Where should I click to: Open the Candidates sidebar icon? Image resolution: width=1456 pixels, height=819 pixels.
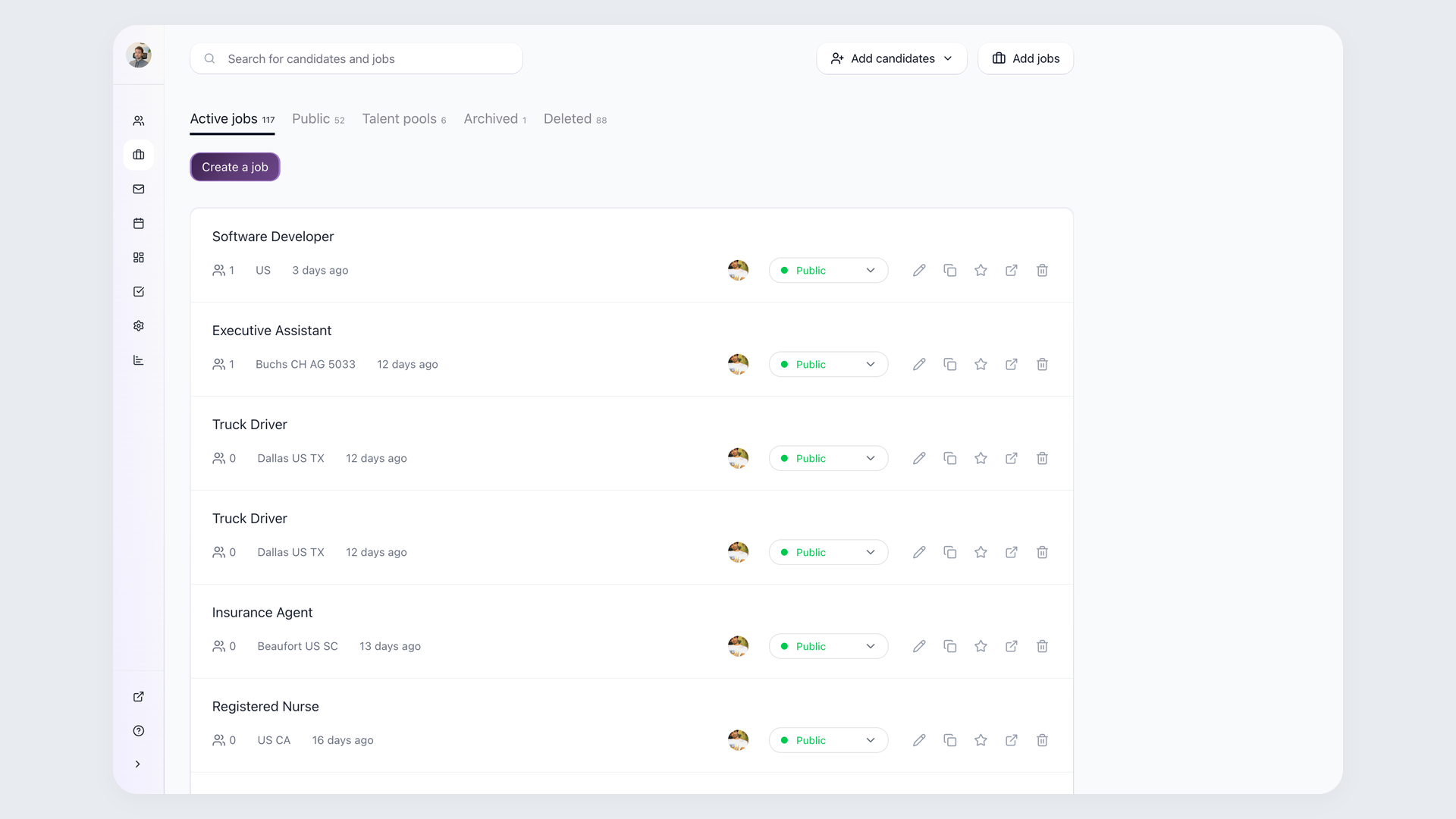[138, 121]
